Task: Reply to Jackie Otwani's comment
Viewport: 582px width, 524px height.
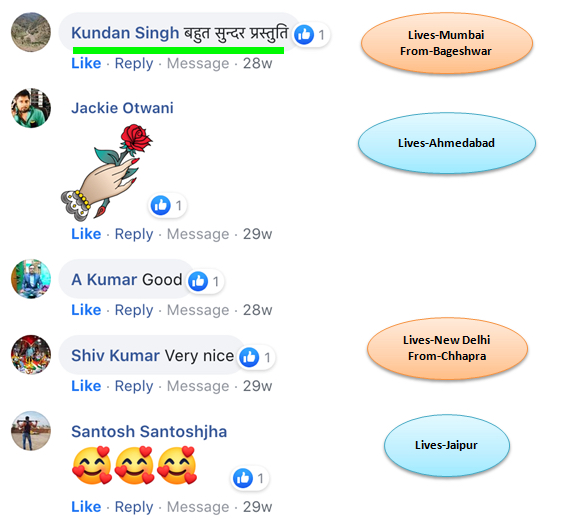Action: click(134, 235)
